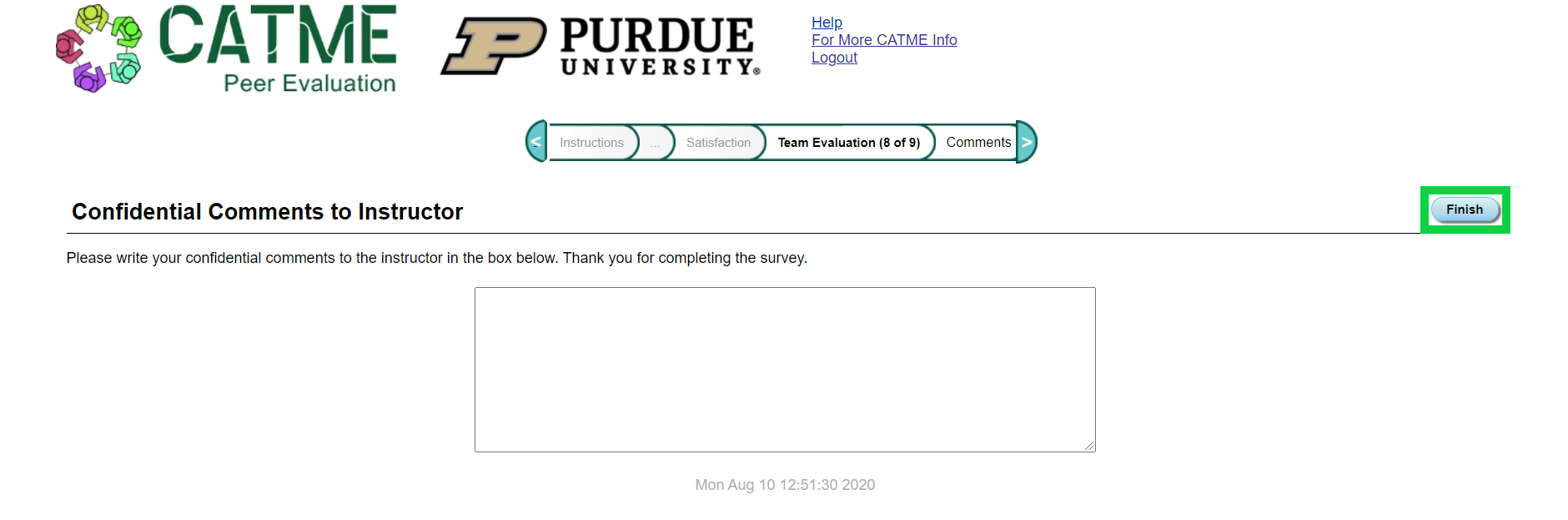Screen dimensions: 1568x520
Task: Select the Comments step tab
Action: click(x=977, y=143)
